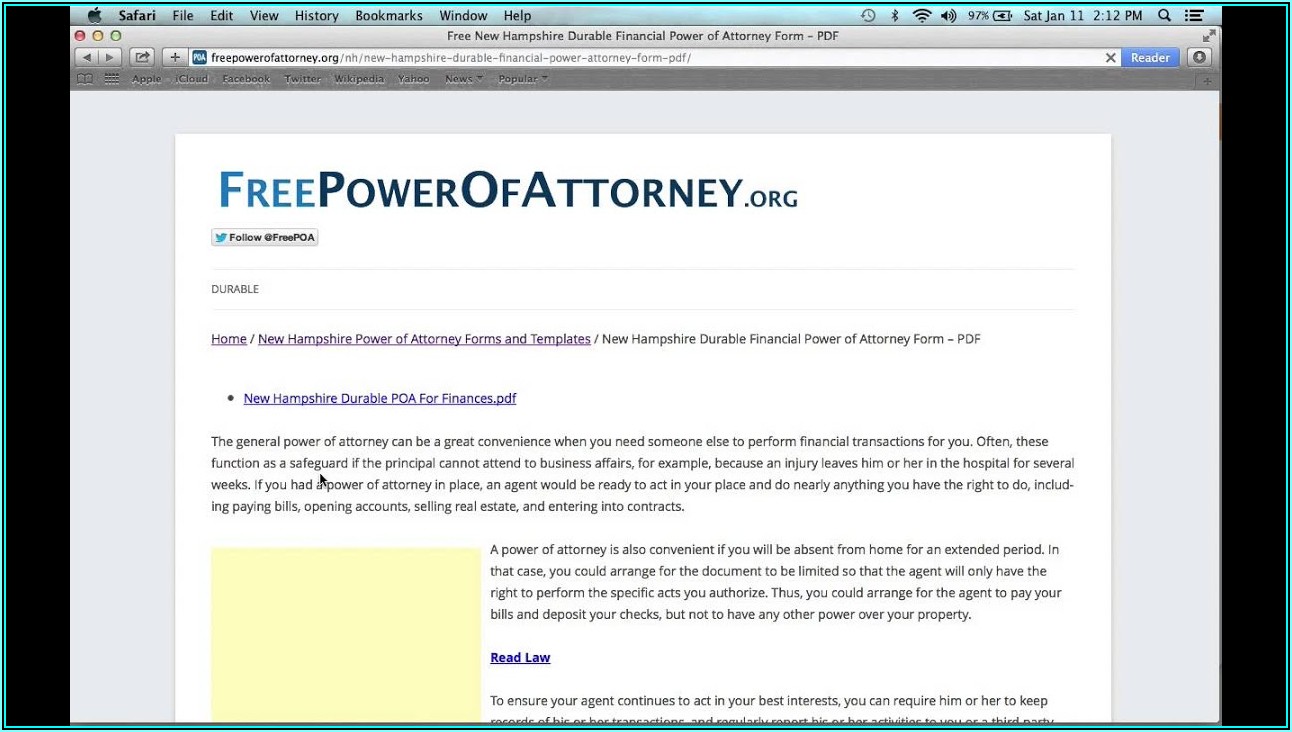This screenshot has height=732, width=1292.
Task: Click the Reader button
Action: 1149,58
